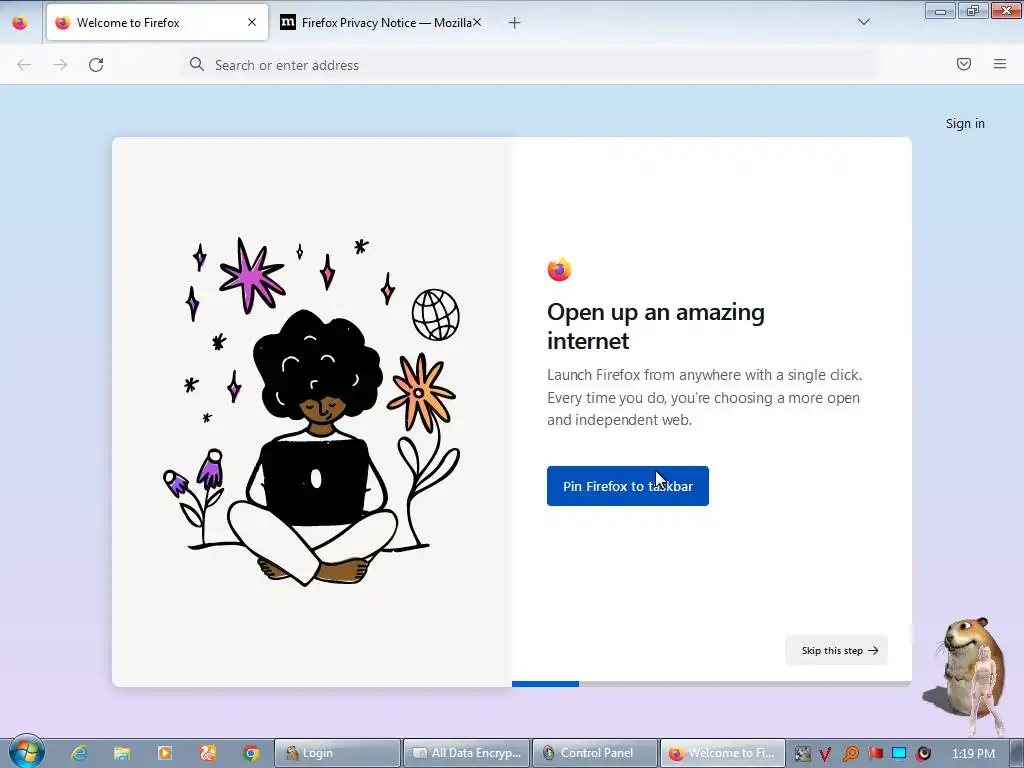Click the blue monitor system tray icon

899,754
